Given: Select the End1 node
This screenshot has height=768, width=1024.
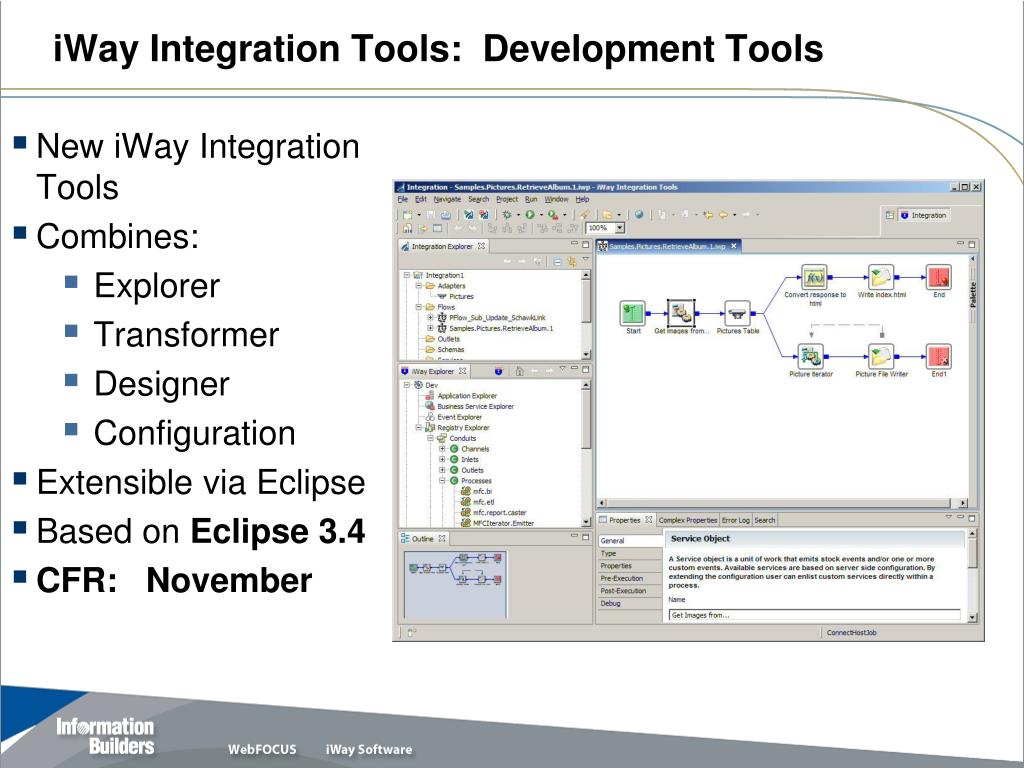Looking at the screenshot, I should 938,357.
